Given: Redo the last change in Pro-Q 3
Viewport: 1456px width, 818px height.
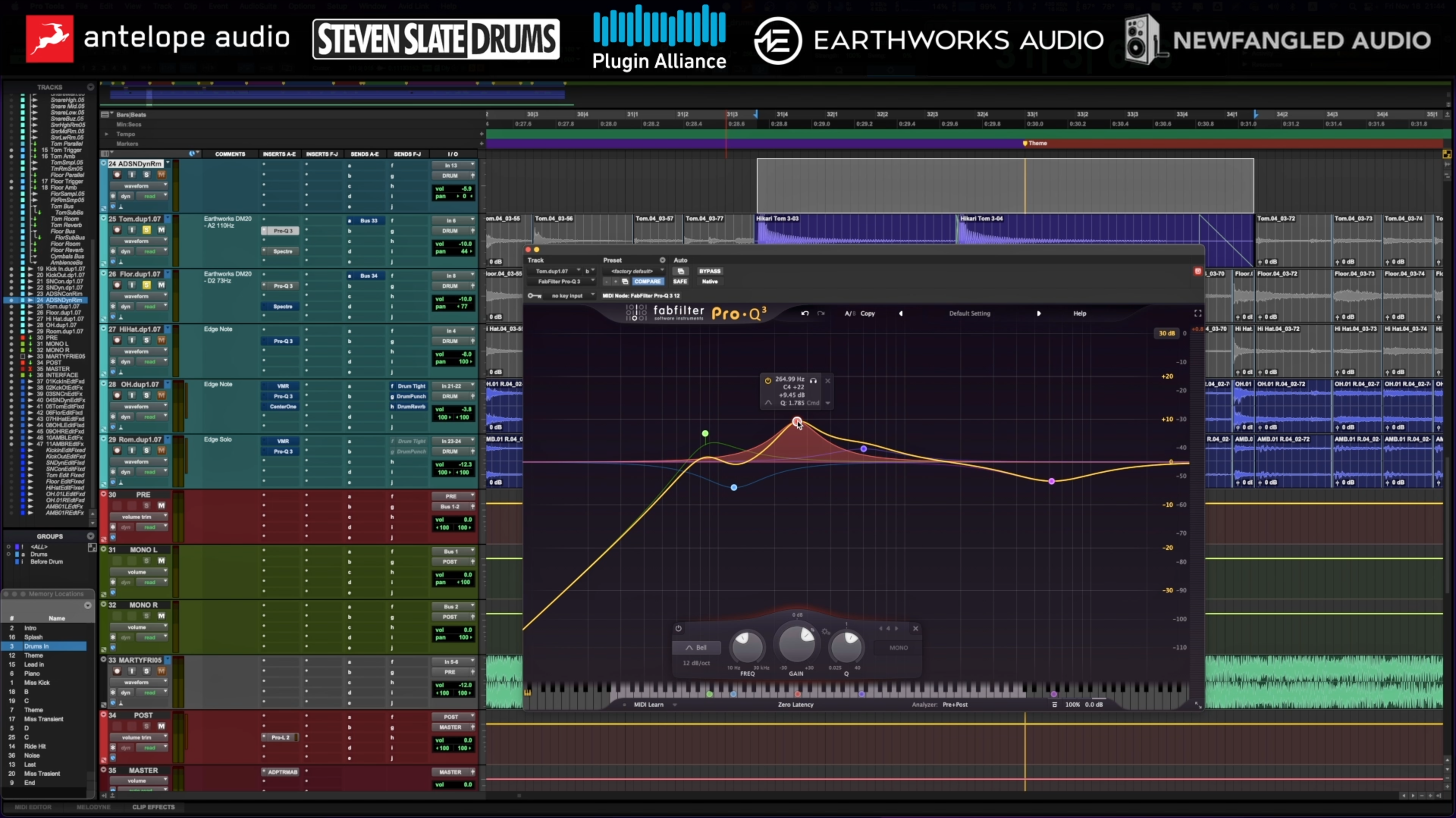Looking at the screenshot, I should [821, 313].
